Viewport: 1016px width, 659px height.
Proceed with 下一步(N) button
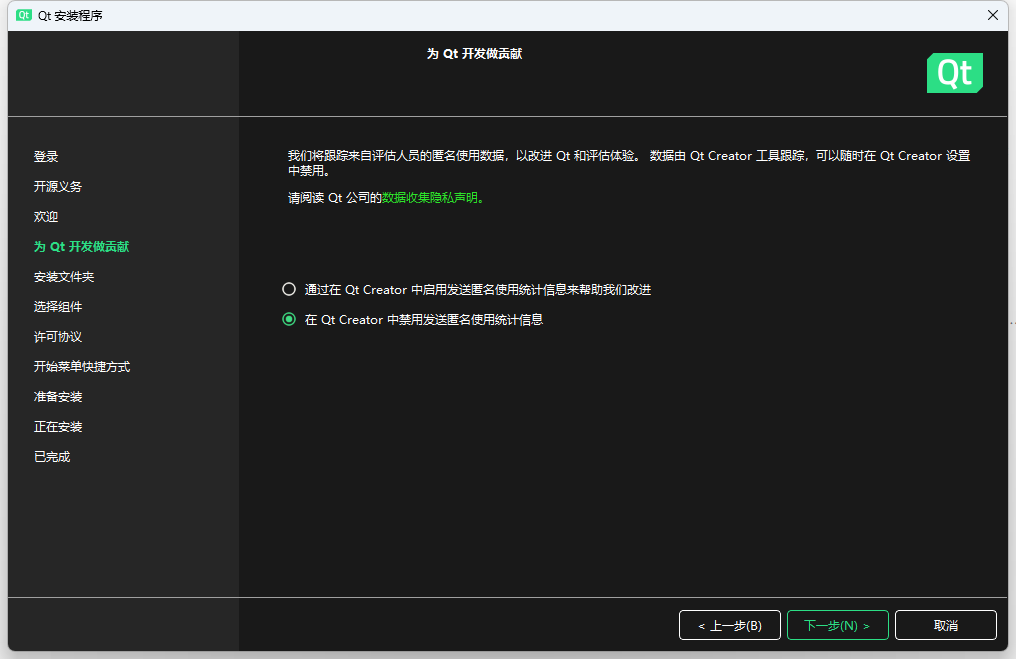click(837, 625)
